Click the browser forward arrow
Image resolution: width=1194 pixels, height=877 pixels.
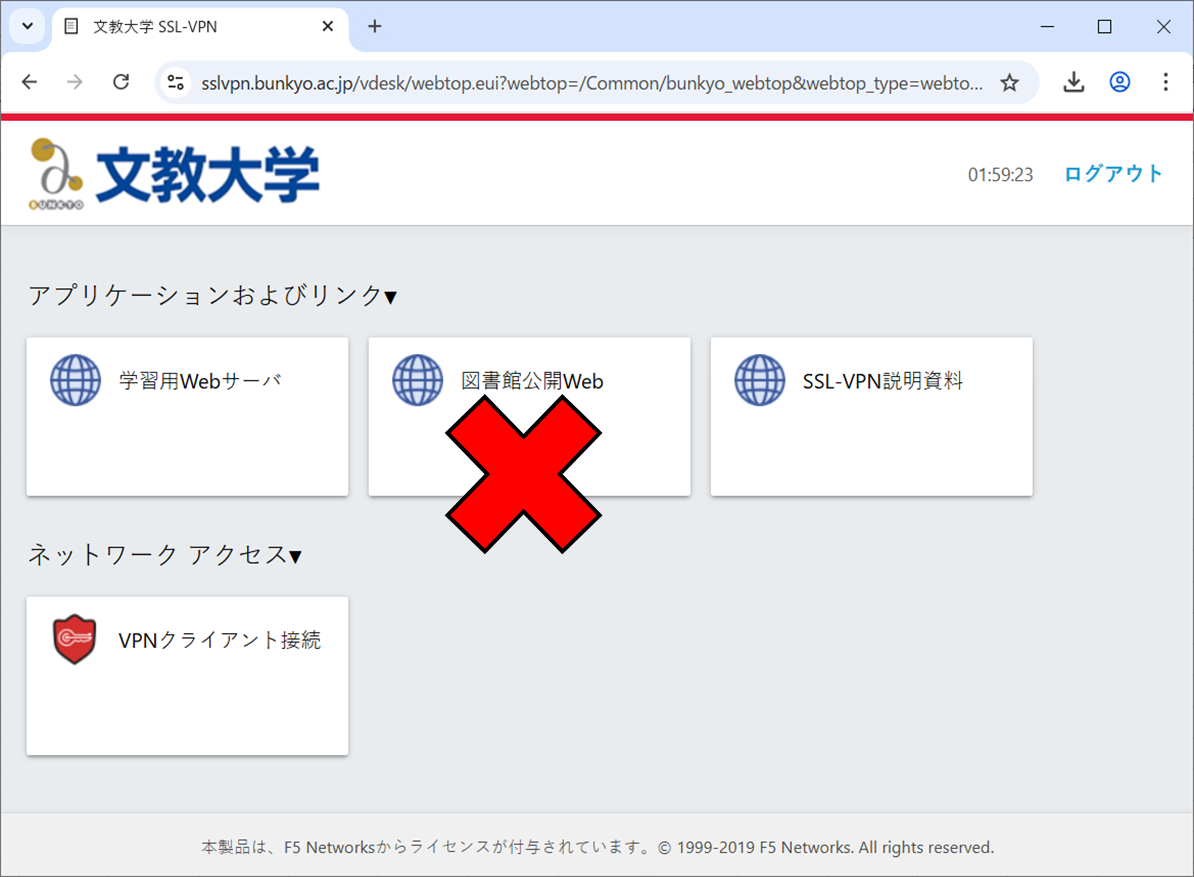pyautogui.click(x=75, y=82)
